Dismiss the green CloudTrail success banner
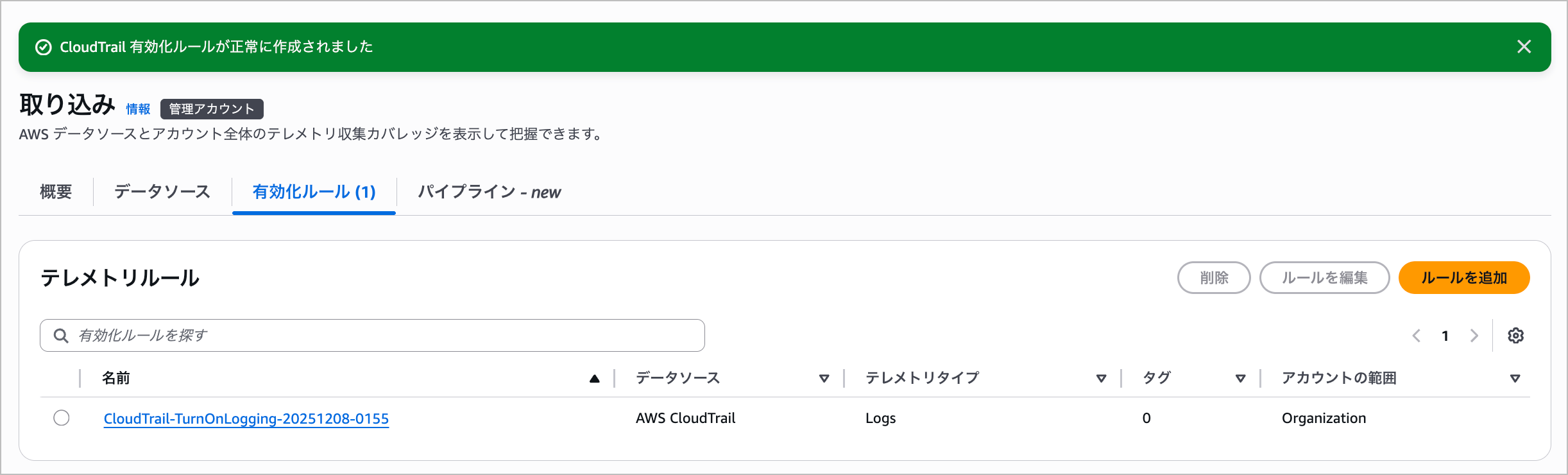Image resolution: width=1568 pixels, height=475 pixels. pyautogui.click(x=1524, y=47)
